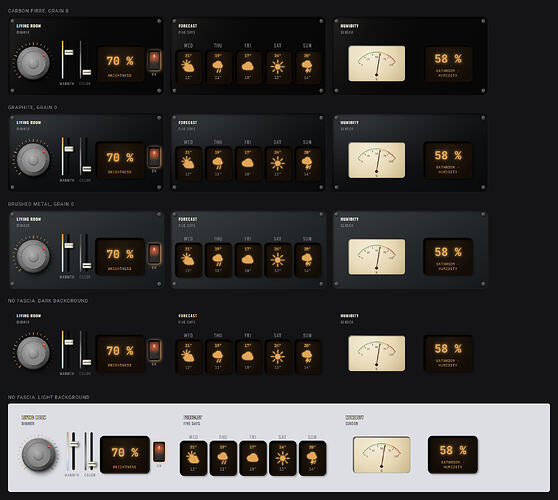
Task: Click the 70 % brightness display in Carbon Fibre
Action: (120, 64)
